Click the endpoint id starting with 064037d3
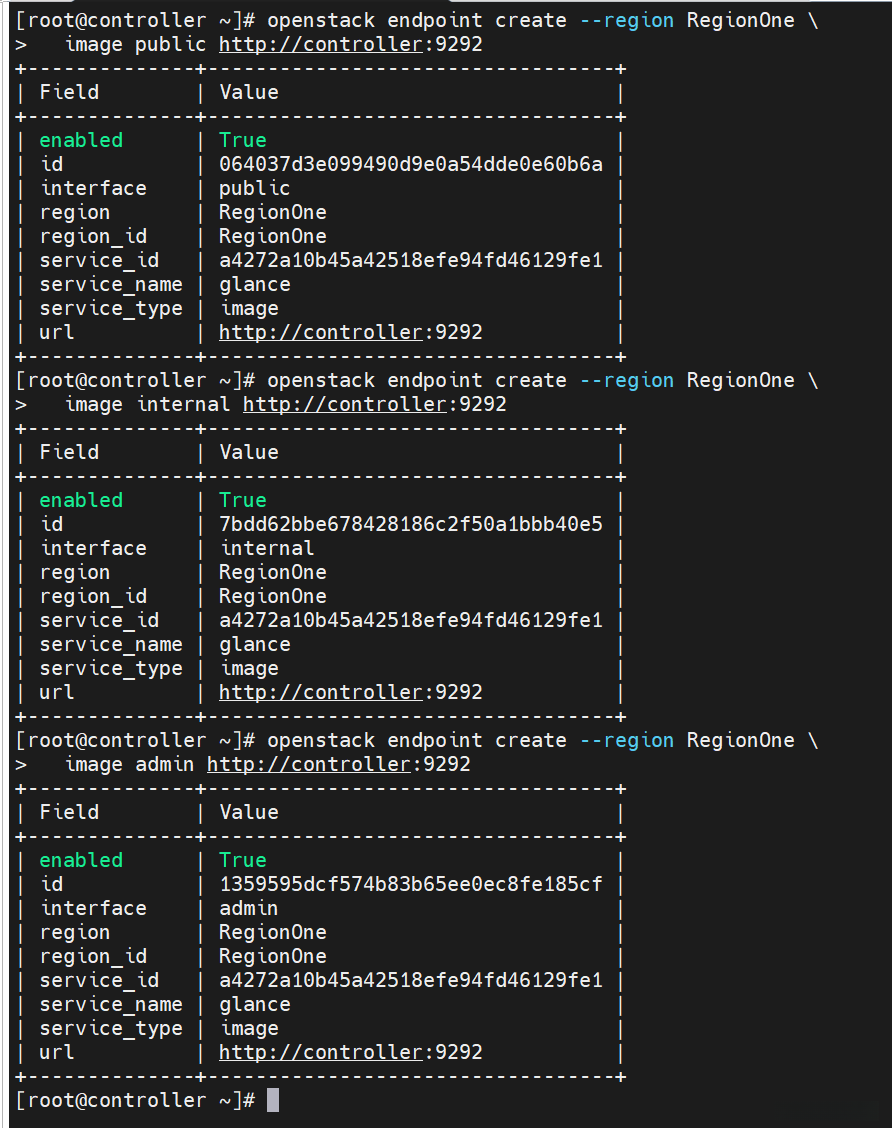The width and height of the screenshot is (892, 1128). (411, 164)
